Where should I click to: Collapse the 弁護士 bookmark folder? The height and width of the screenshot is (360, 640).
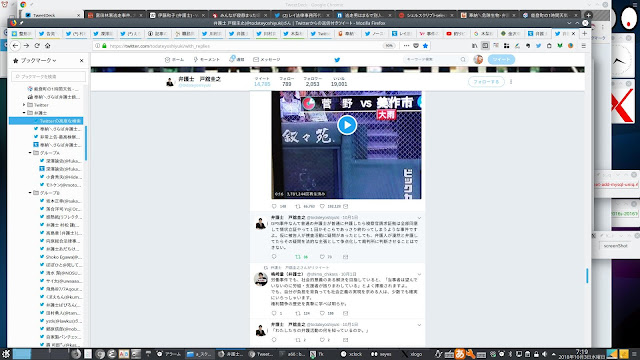pyautogui.click(x=24, y=113)
